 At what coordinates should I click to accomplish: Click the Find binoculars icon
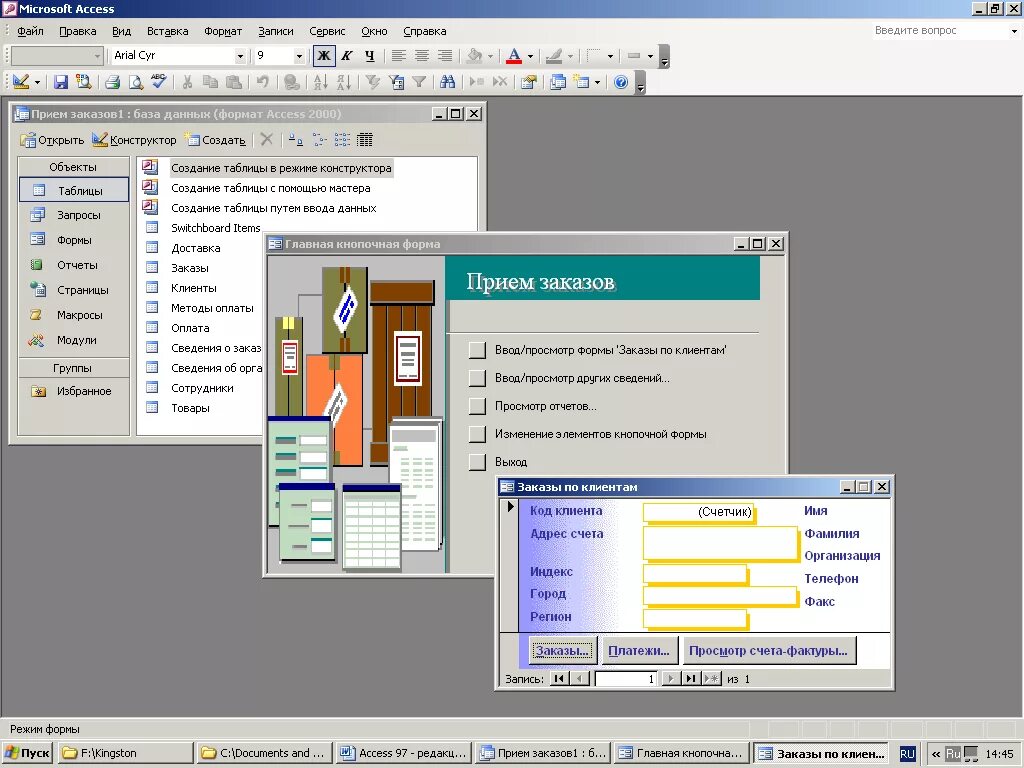[447, 82]
